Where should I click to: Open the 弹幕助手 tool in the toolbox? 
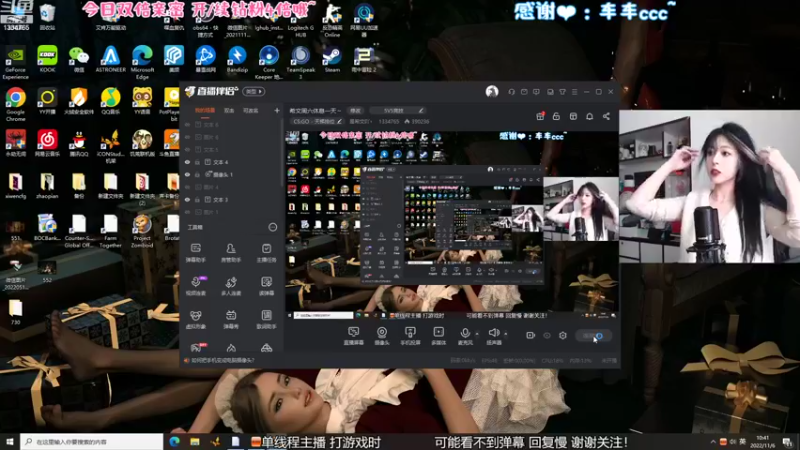(195, 253)
